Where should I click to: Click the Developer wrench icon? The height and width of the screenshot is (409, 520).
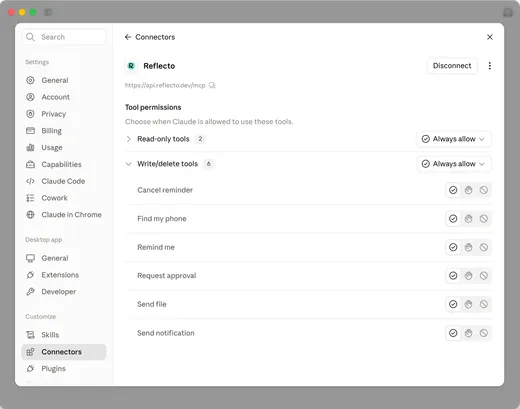[30, 292]
